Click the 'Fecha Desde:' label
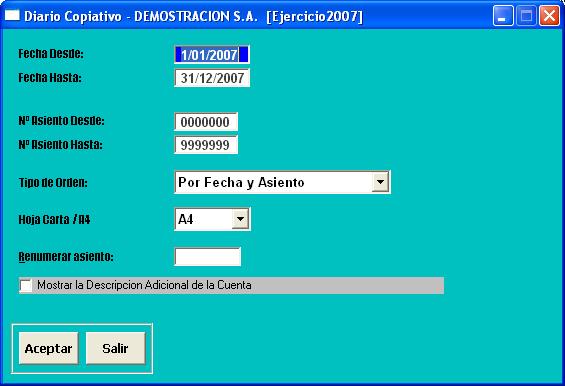Image resolution: width=565 pixels, height=386 pixels. coord(51,54)
